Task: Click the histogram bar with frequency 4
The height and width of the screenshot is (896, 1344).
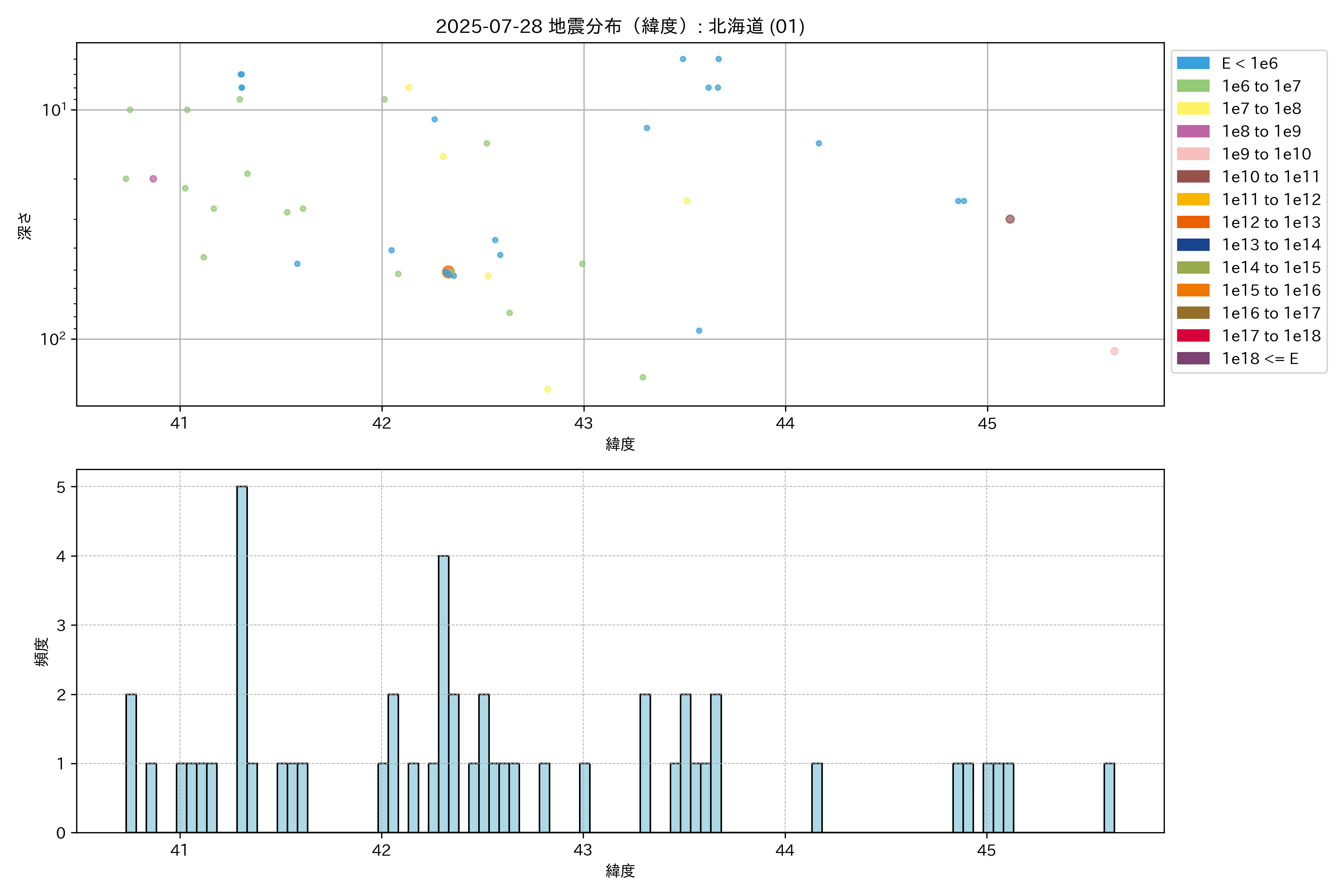Action: click(x=444, y=694)
